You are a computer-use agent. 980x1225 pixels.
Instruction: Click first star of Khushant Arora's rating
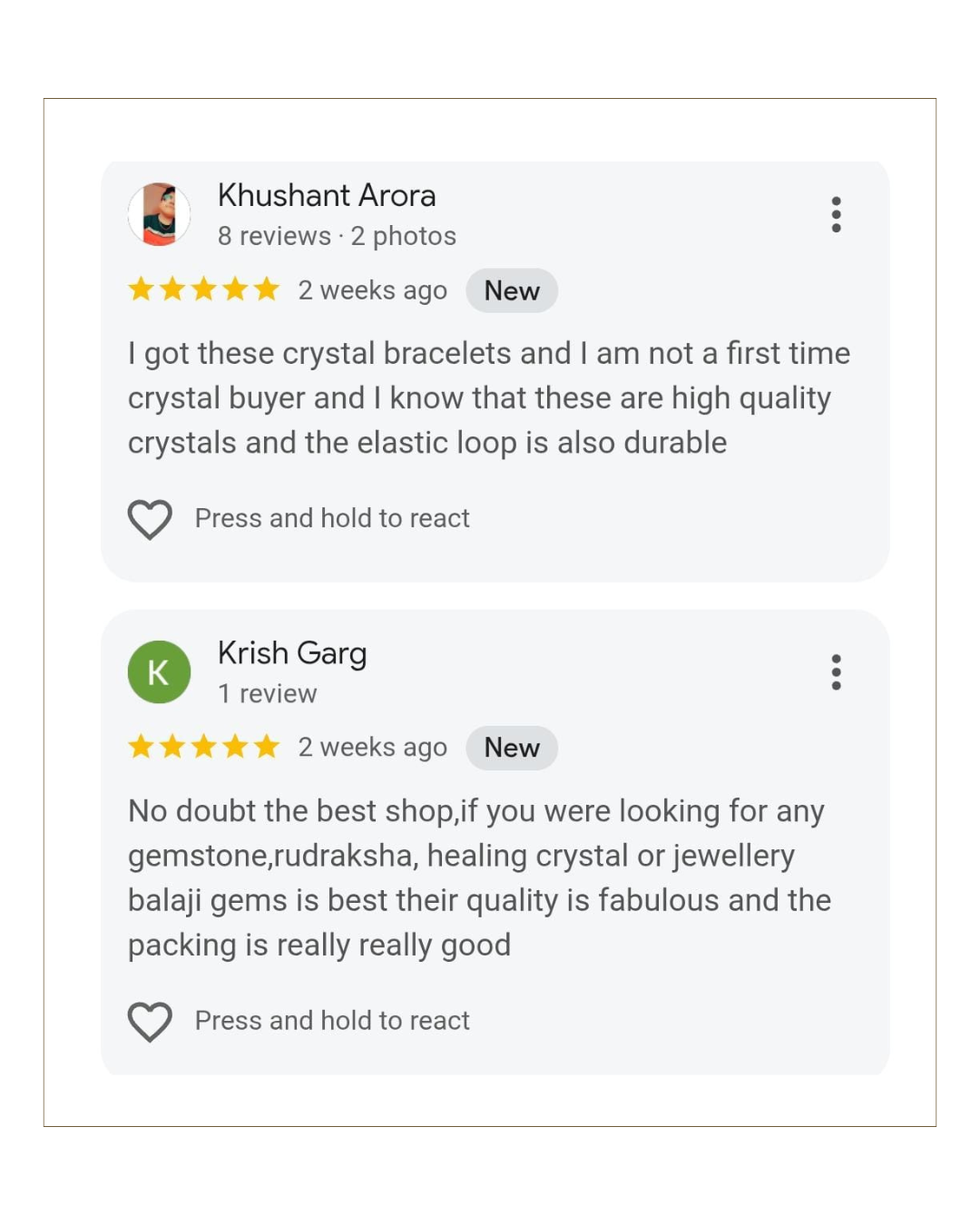[141, 289]
